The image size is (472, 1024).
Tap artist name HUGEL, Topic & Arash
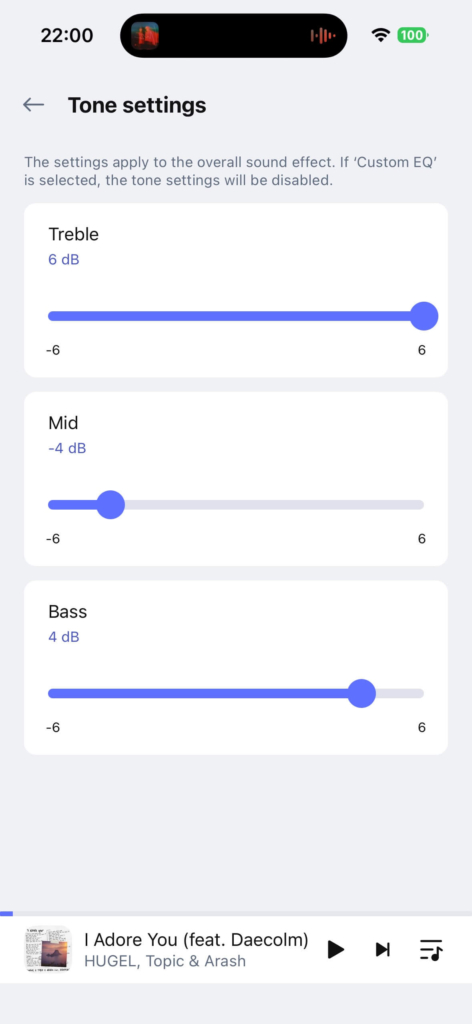(x=165, y=961)
